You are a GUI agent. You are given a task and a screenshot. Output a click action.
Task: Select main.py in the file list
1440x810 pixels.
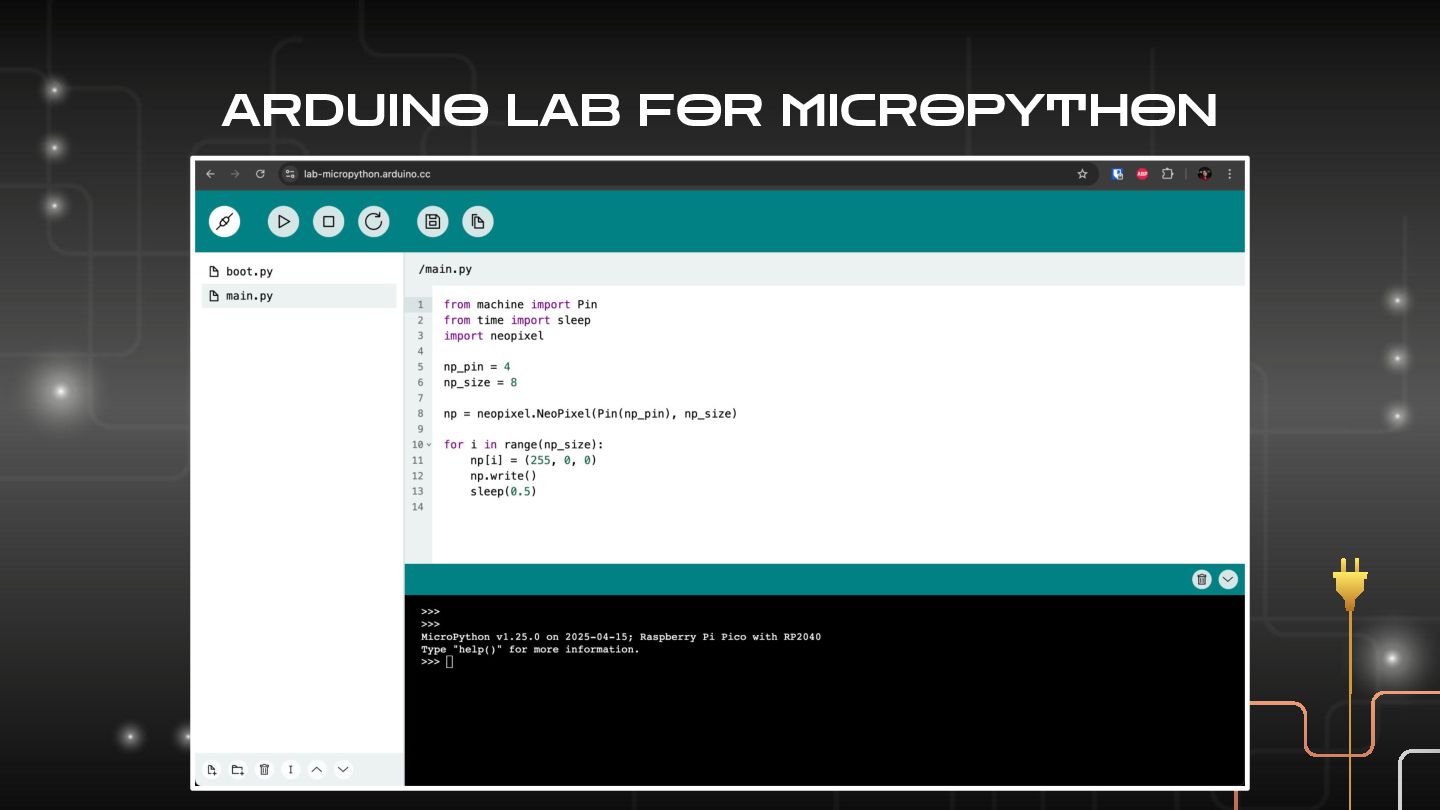299,296
